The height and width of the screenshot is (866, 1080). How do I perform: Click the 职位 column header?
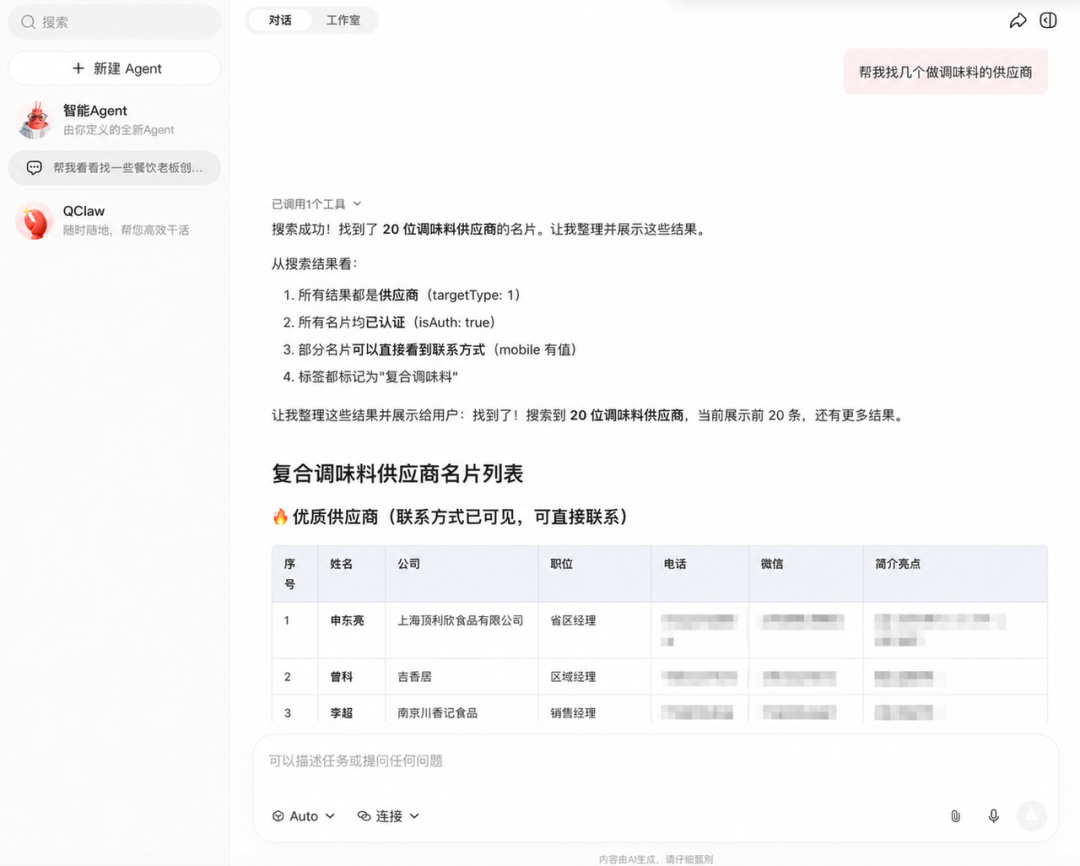(594, 574)
